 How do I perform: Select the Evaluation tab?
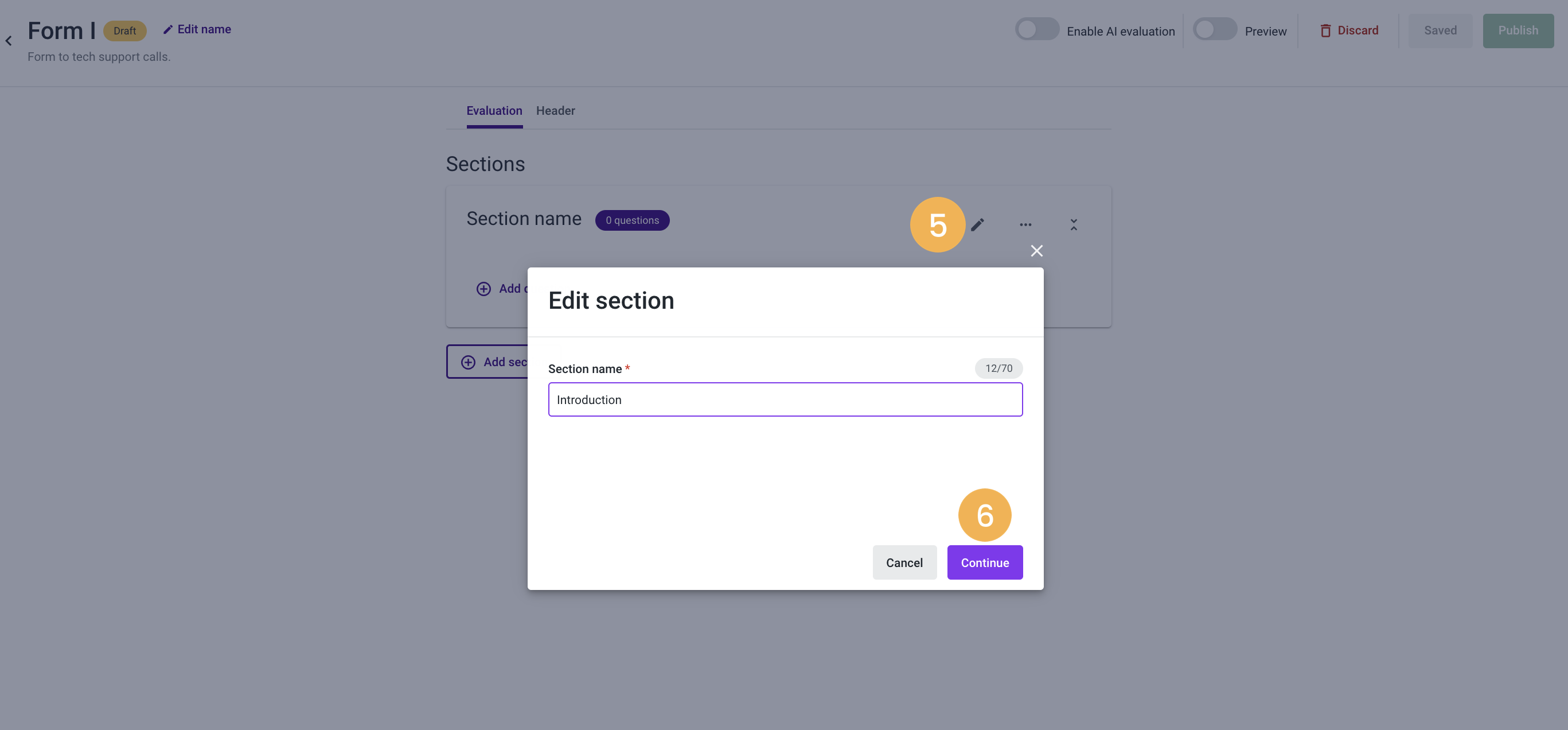(494, 111)
